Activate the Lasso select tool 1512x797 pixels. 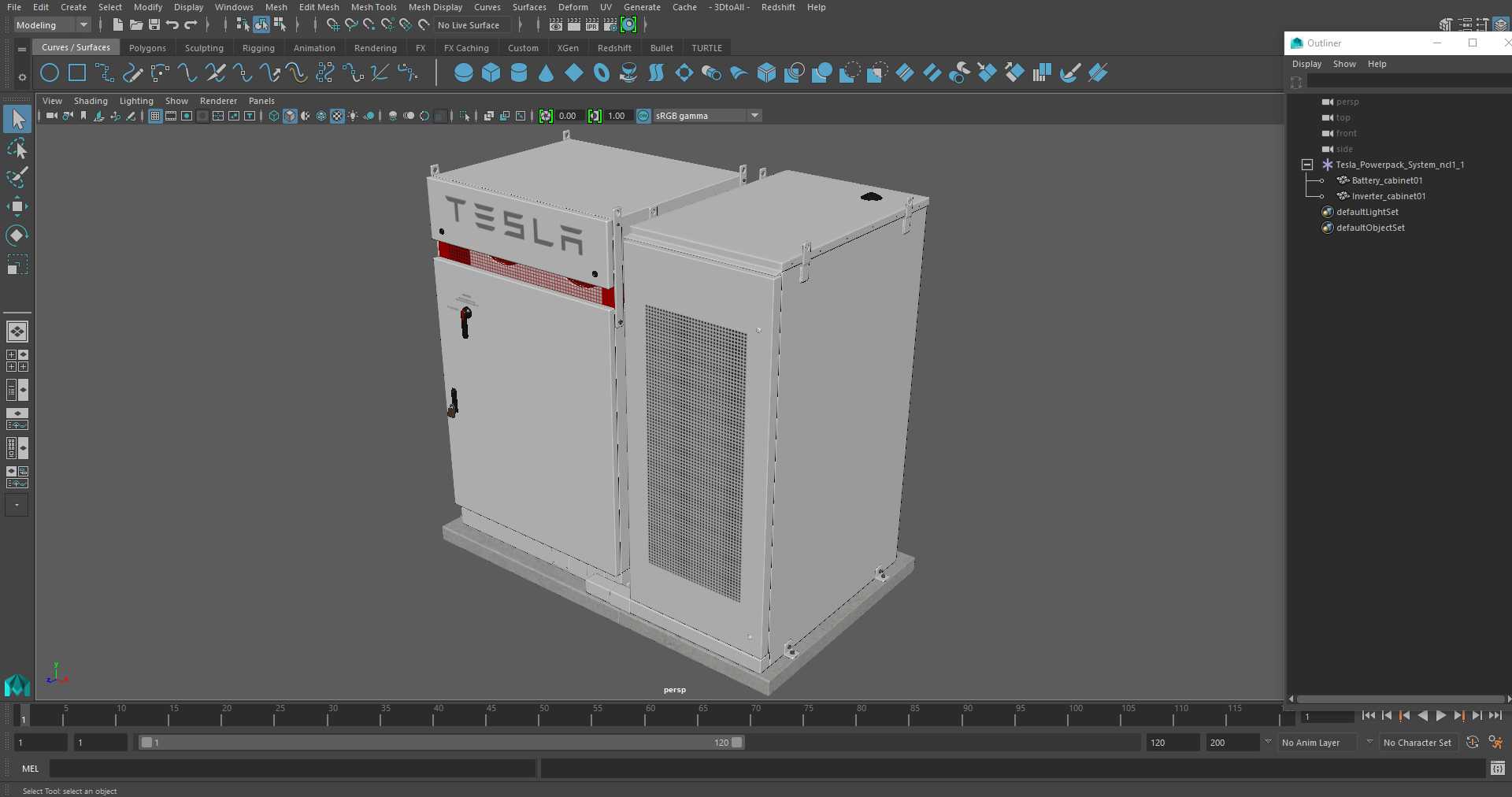[17, 149]
